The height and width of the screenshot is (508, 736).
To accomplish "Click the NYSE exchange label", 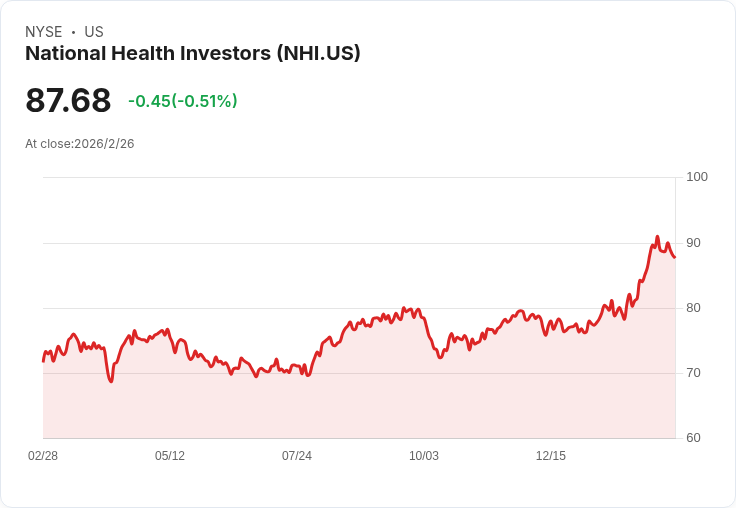I will tap(43, 32).
